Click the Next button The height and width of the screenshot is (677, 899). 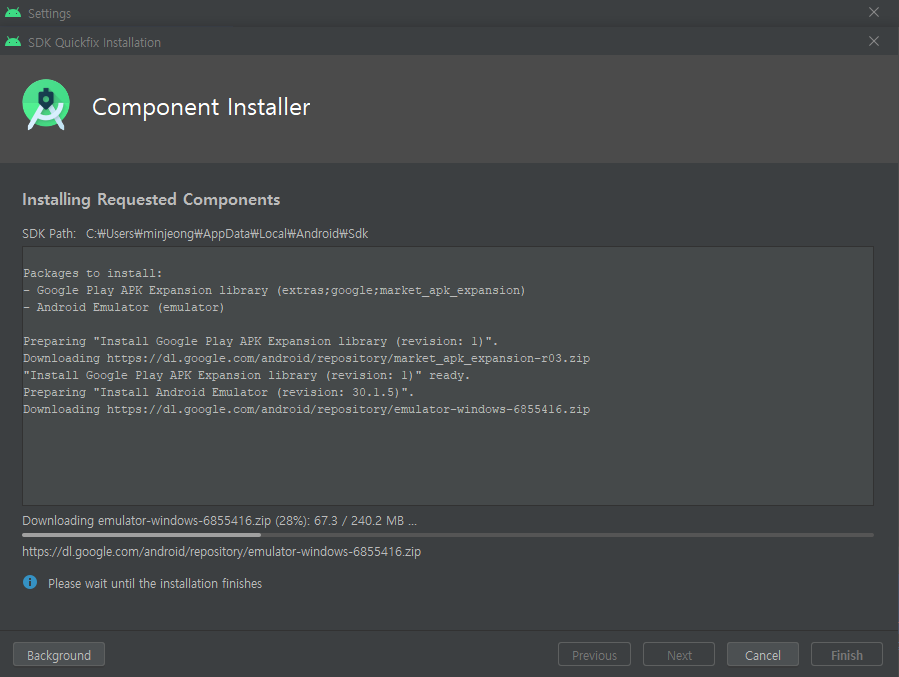[679, 655]
